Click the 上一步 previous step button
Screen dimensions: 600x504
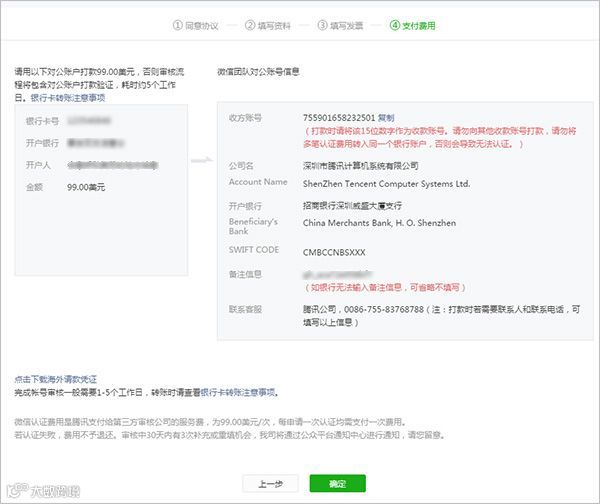[x=271, y=483]
